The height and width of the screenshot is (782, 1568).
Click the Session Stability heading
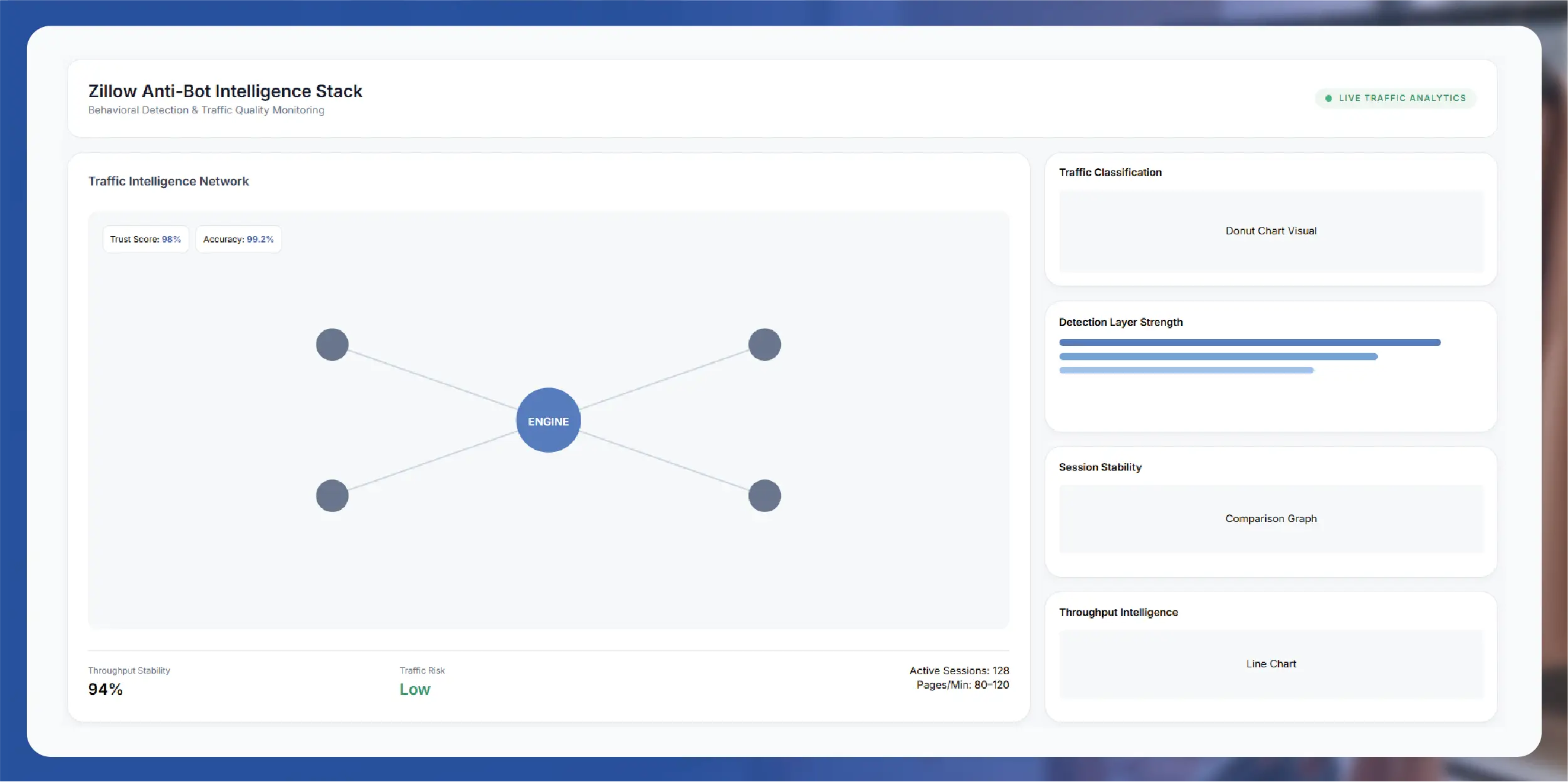click(x=1100, y=467)
